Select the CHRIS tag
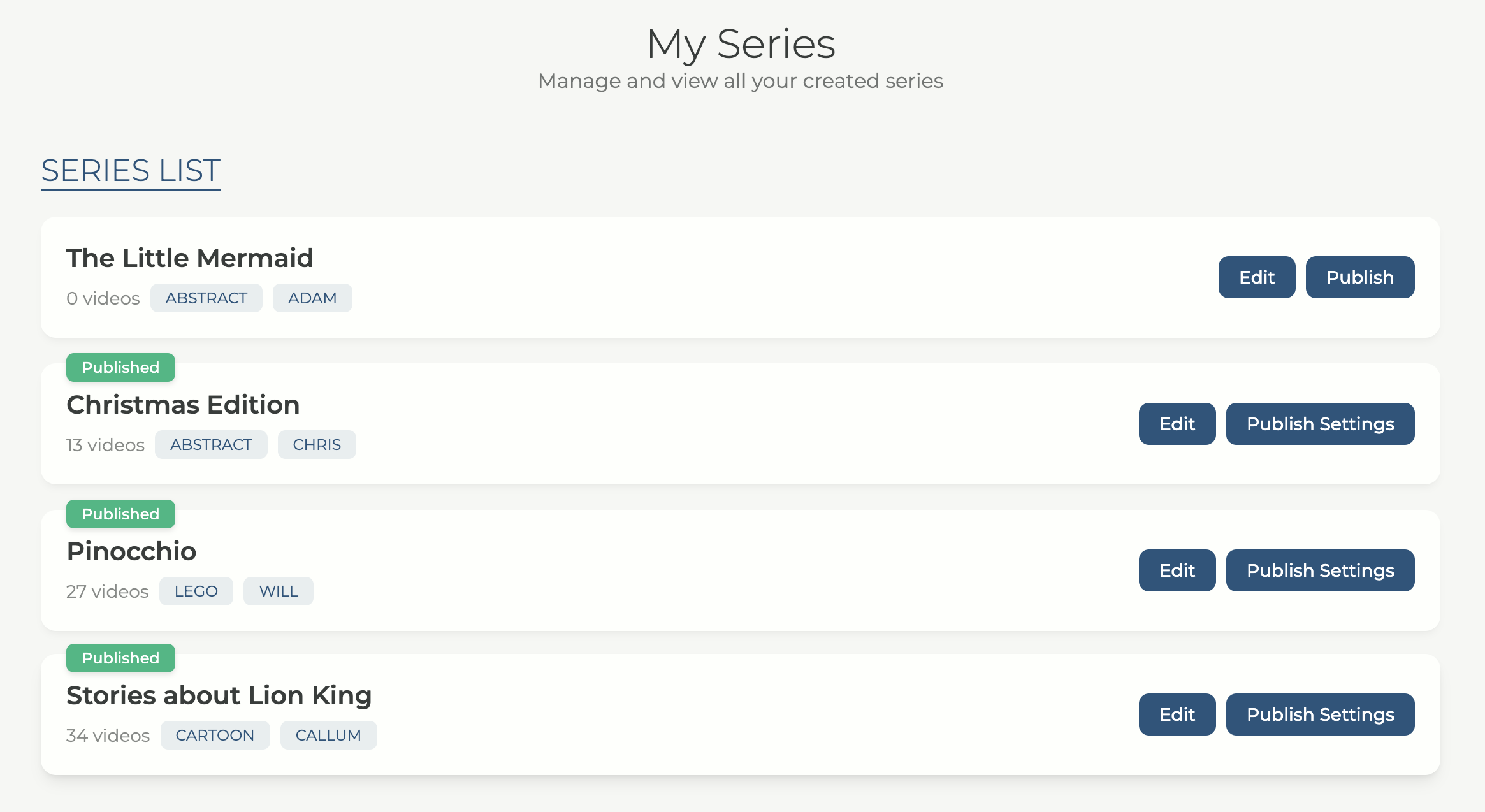Viewport: 1485px width, 812px height. pos(317,445)
